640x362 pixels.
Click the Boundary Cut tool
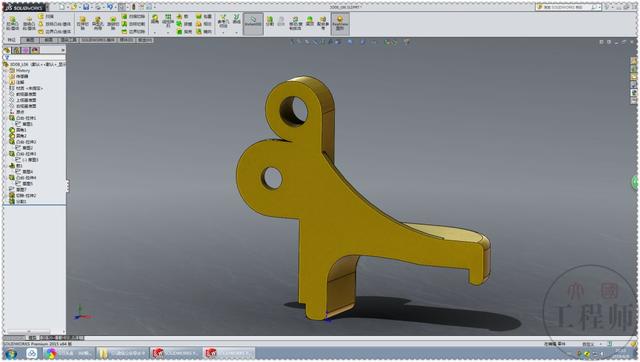click(133, 31)
